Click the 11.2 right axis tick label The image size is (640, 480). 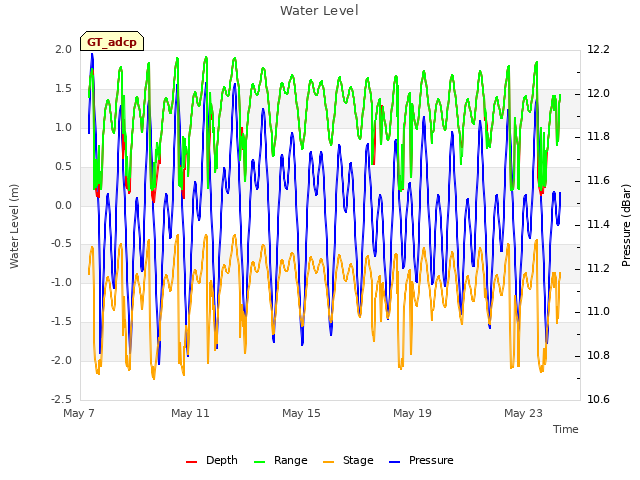point(598,269)
